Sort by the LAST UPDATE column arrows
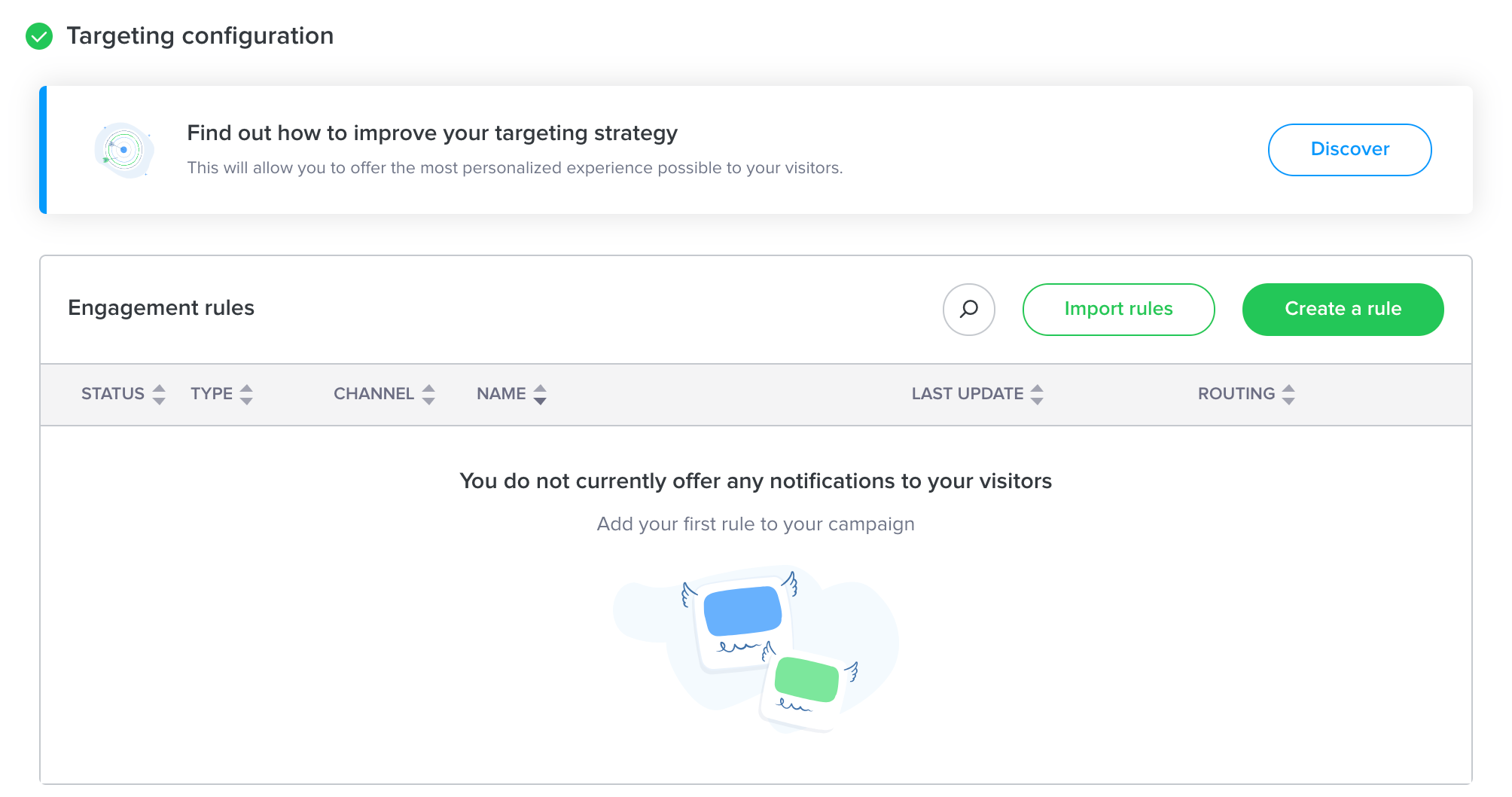This screenshot has height=797, width=1512. tap(1037, 394)
